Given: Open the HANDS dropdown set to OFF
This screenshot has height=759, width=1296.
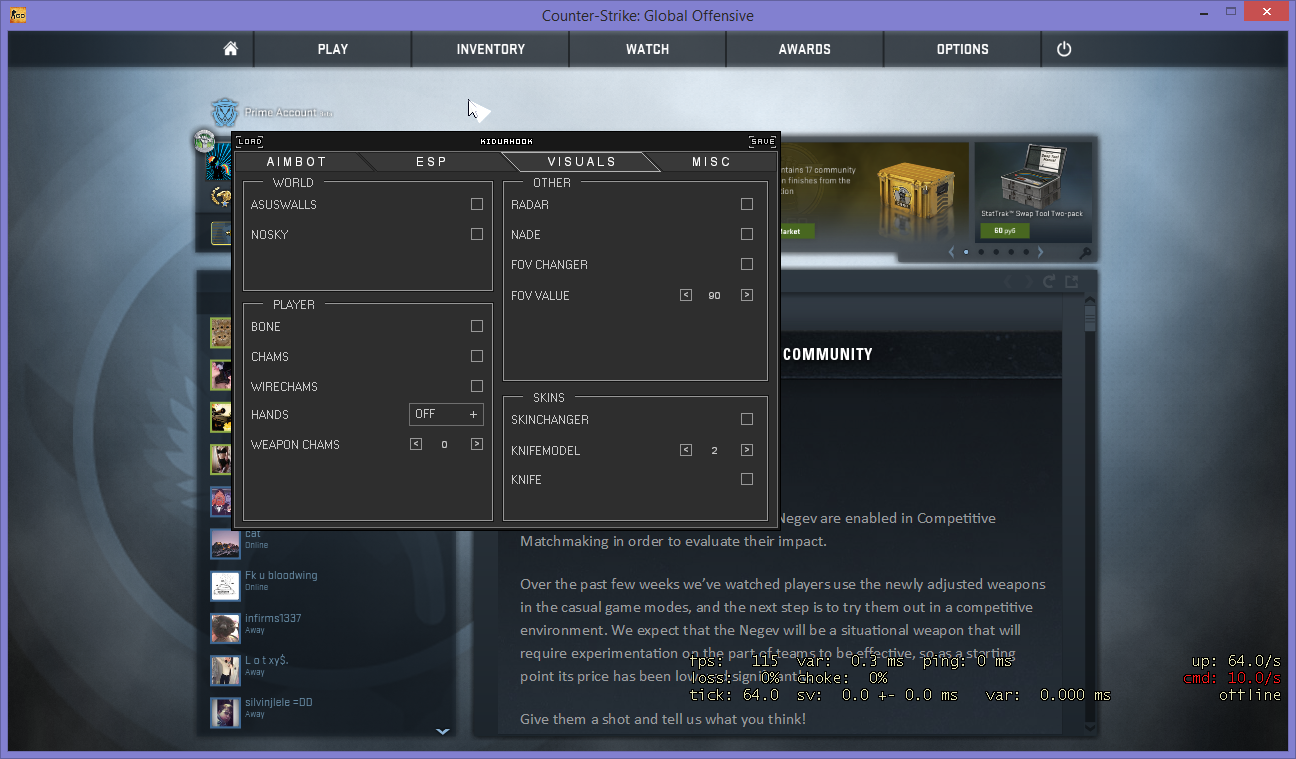Looking at the screenshot, I should 446,414.
